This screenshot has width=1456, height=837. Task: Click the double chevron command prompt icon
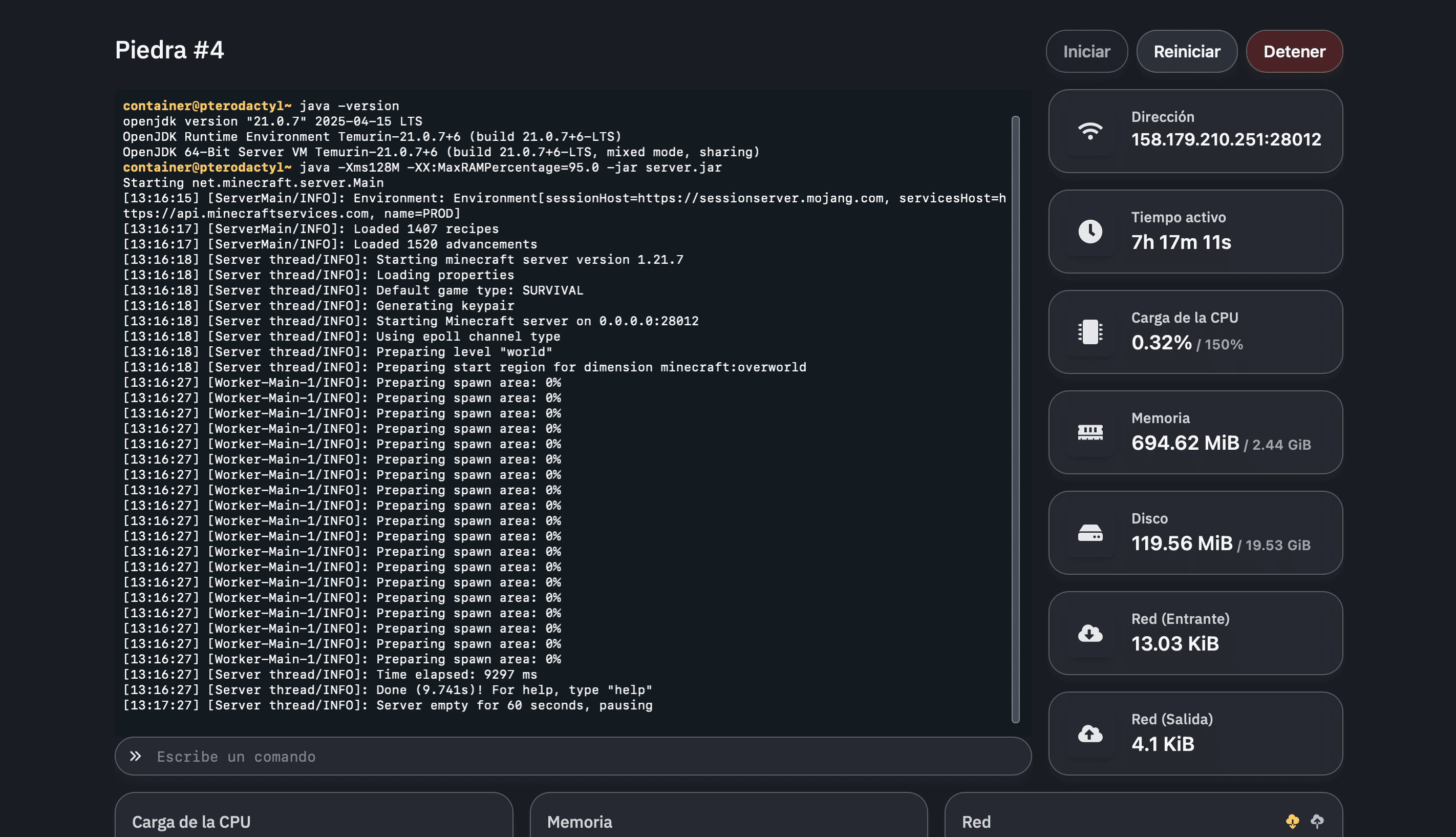point(135,756)
